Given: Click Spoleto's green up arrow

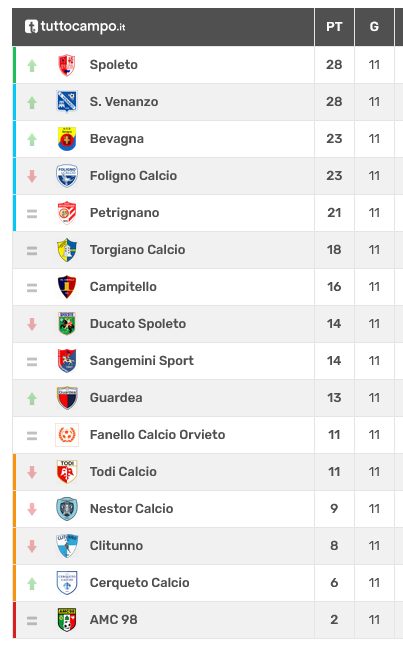Looking at the screenshot, I should tap(32, 65).
